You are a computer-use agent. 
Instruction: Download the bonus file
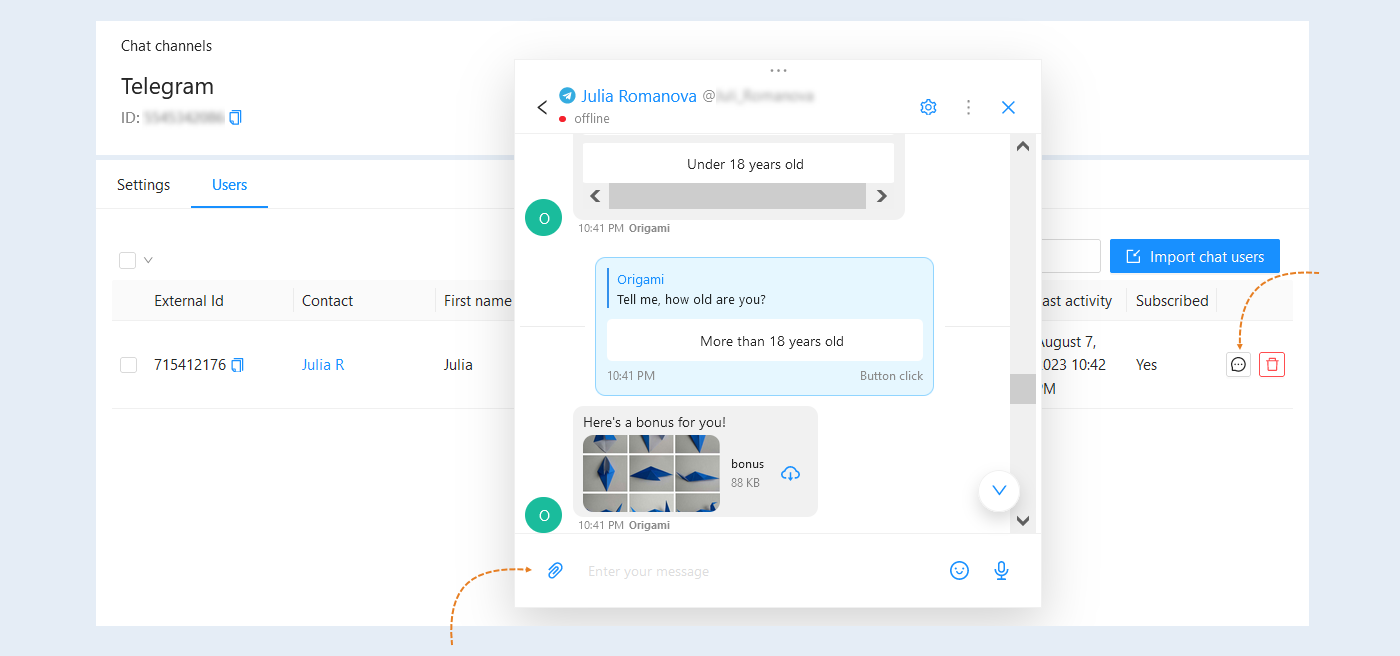tap(790, 473)
